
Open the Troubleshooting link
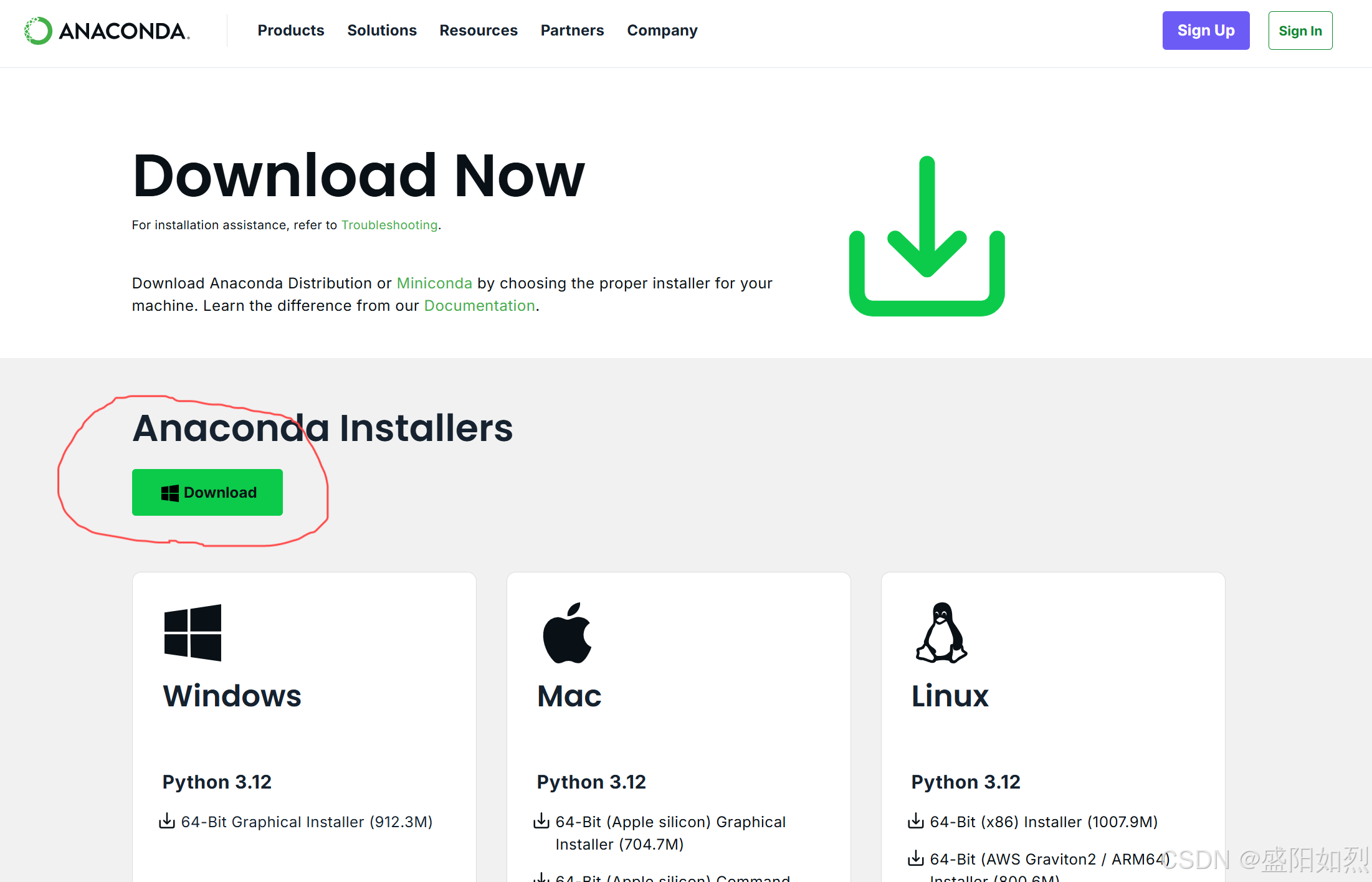389,225
